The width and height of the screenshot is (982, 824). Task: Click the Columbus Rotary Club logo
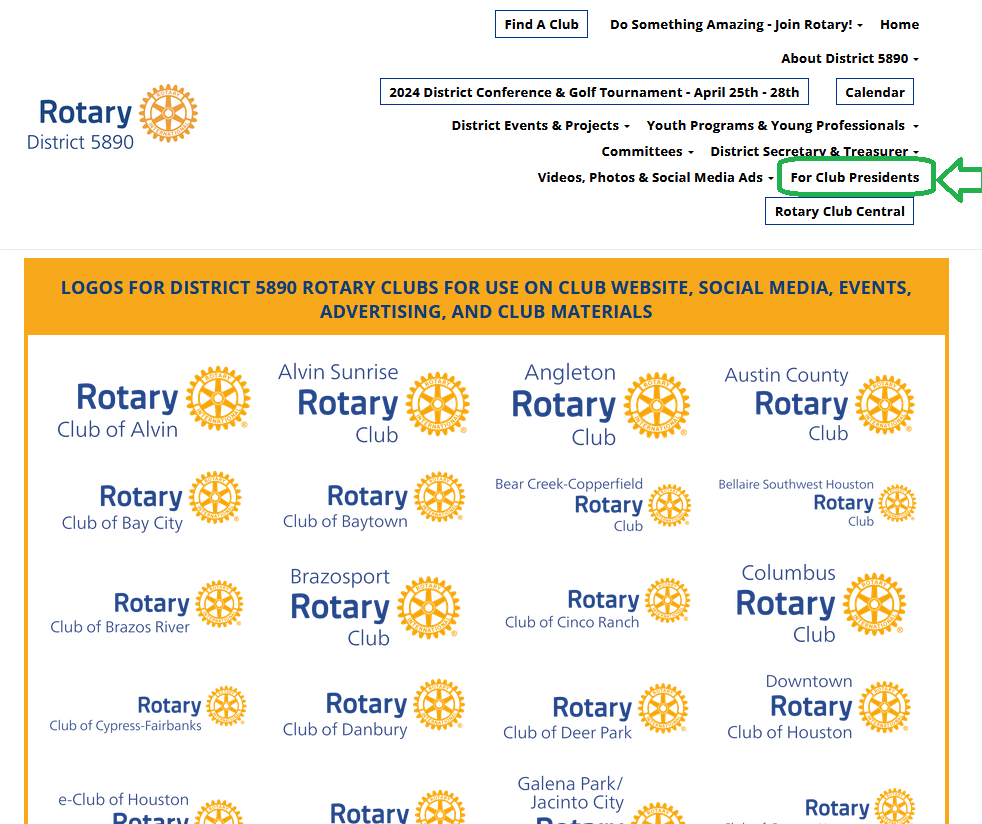pos(822,604)
